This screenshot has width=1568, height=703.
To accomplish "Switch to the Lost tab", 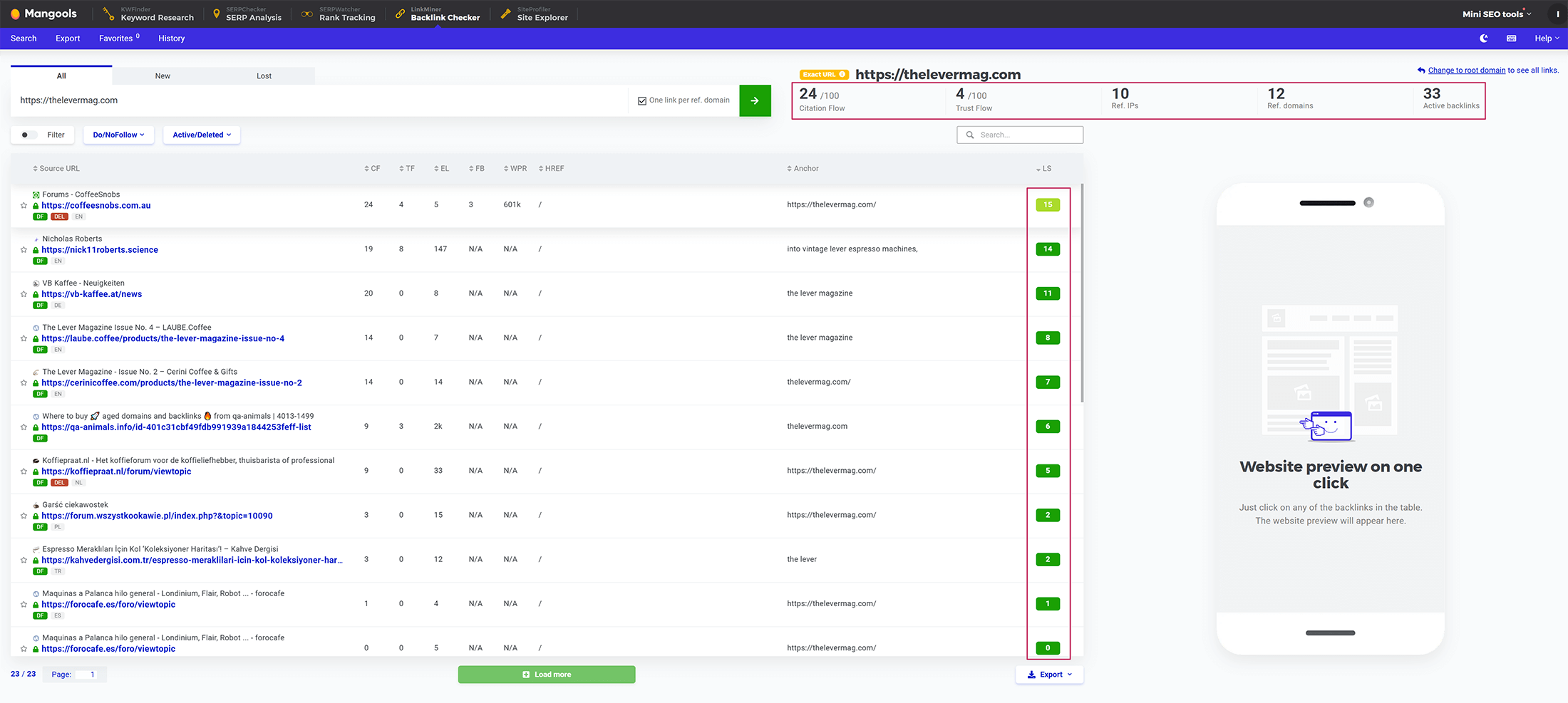I will pos(264,75).
